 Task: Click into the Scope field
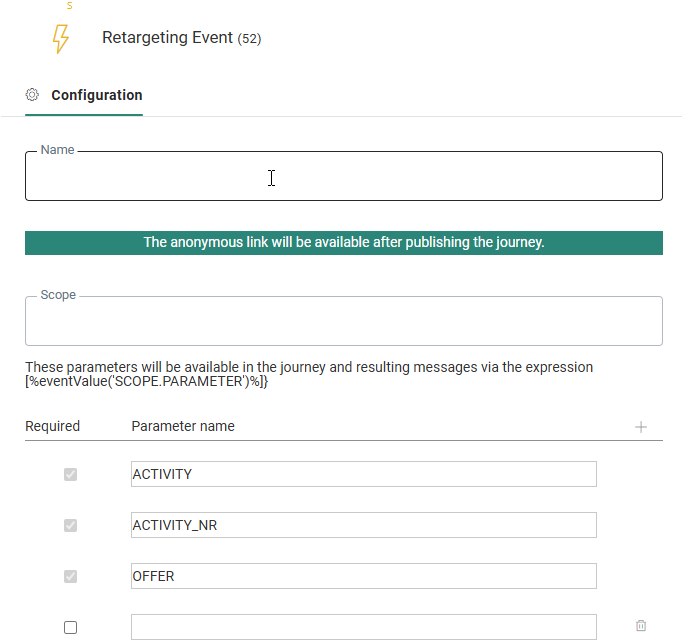coord(343,322)
